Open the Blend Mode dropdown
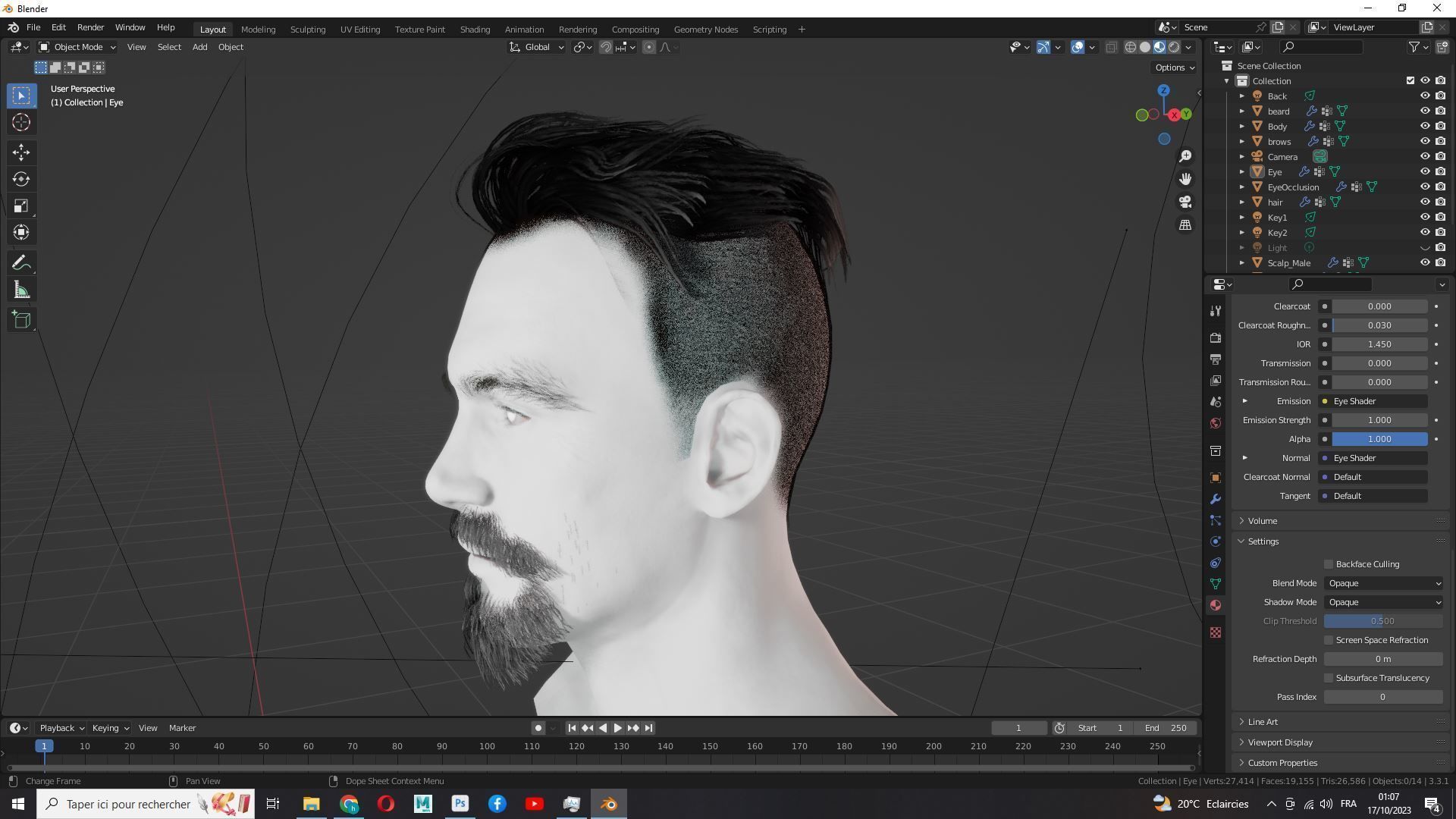Image resolution: width=1456 pixels, height=819 pixels. coord(1383,583)
